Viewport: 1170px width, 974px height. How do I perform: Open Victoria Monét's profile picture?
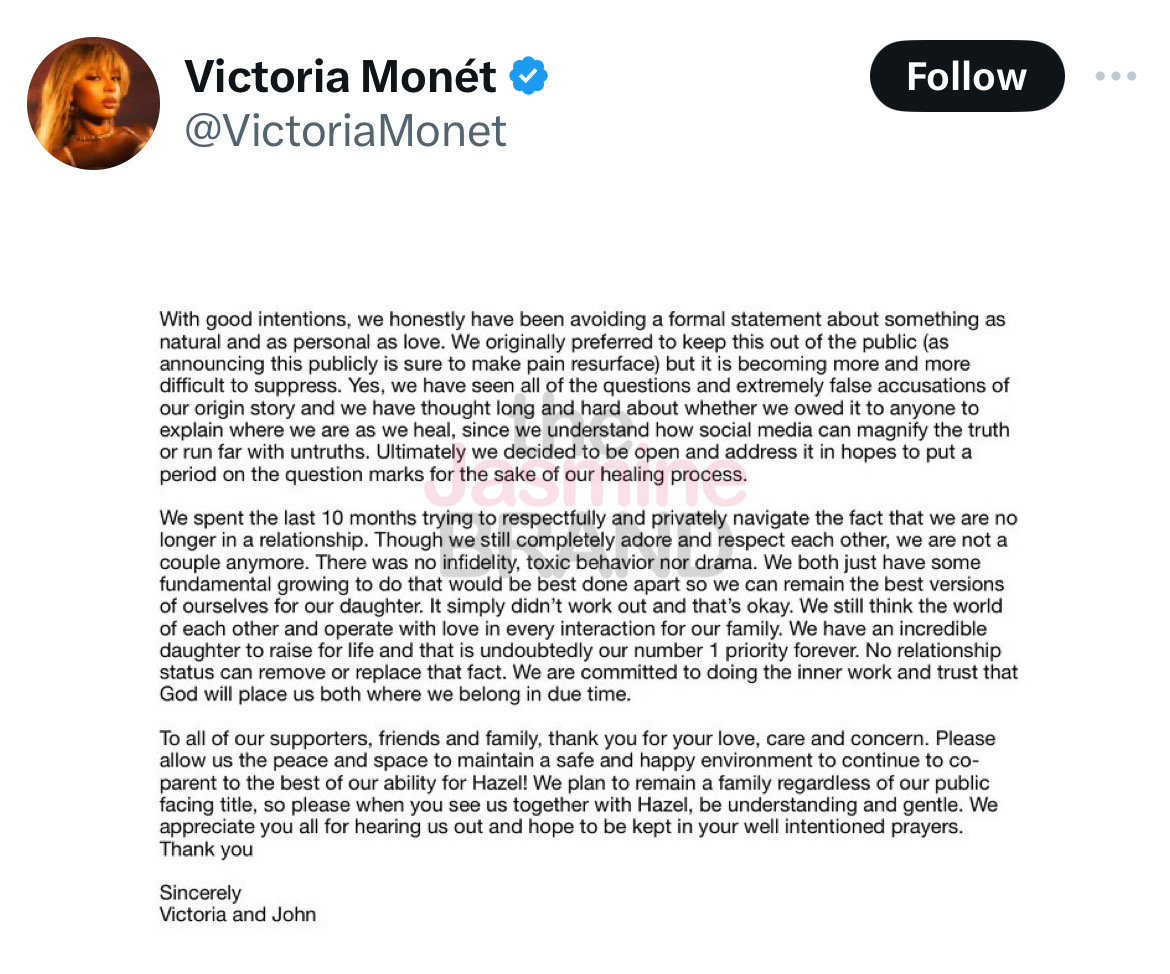[93, 103]
